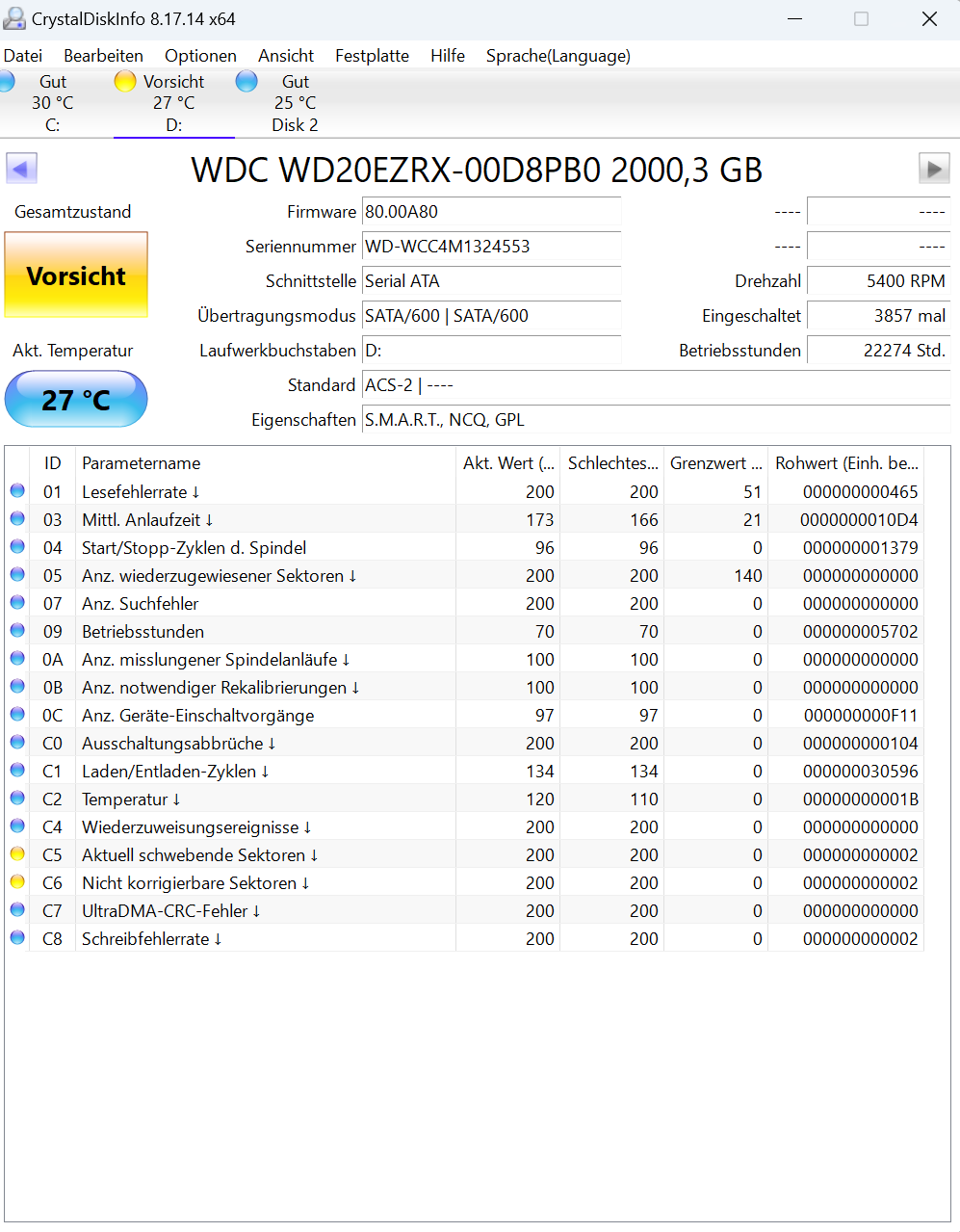Screen dimensions: 960x1232
Task: Click status dot of Anz. Suchfehler row
Action: [17, 602]
